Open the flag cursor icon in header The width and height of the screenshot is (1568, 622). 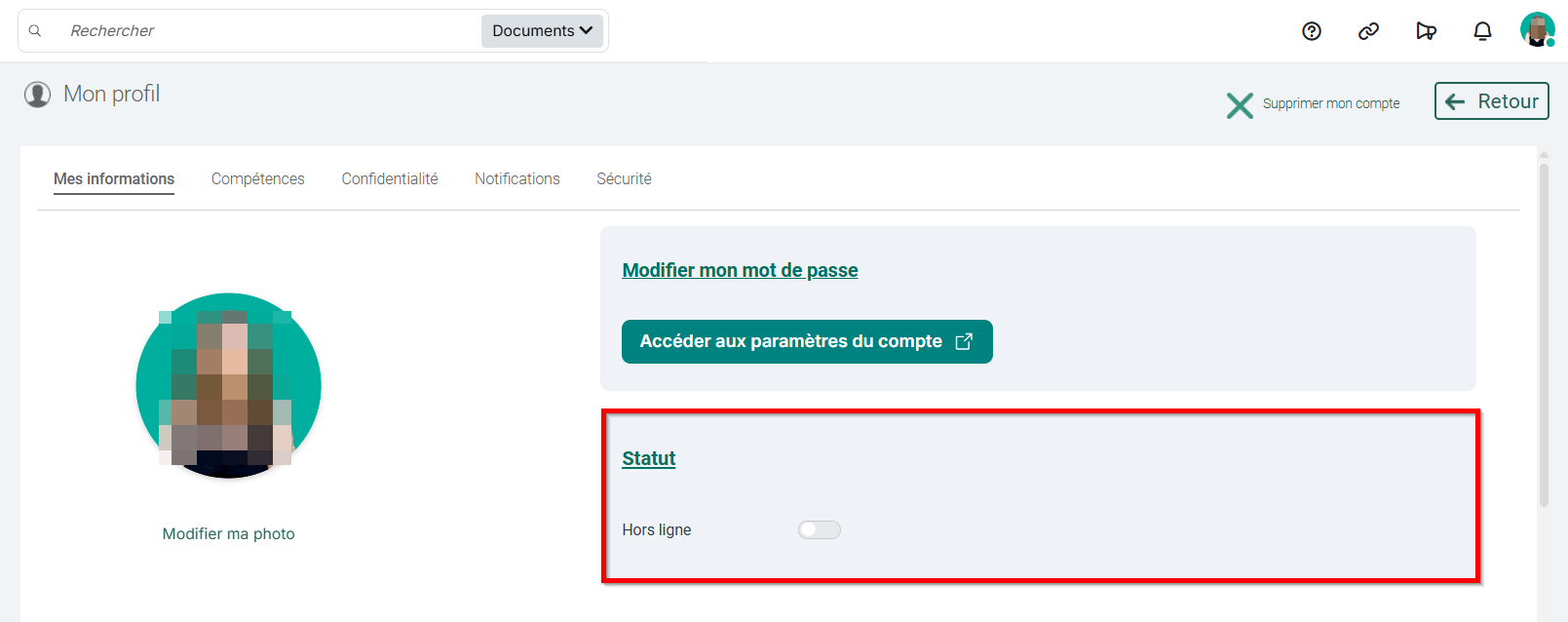(x=1426, y=31)
